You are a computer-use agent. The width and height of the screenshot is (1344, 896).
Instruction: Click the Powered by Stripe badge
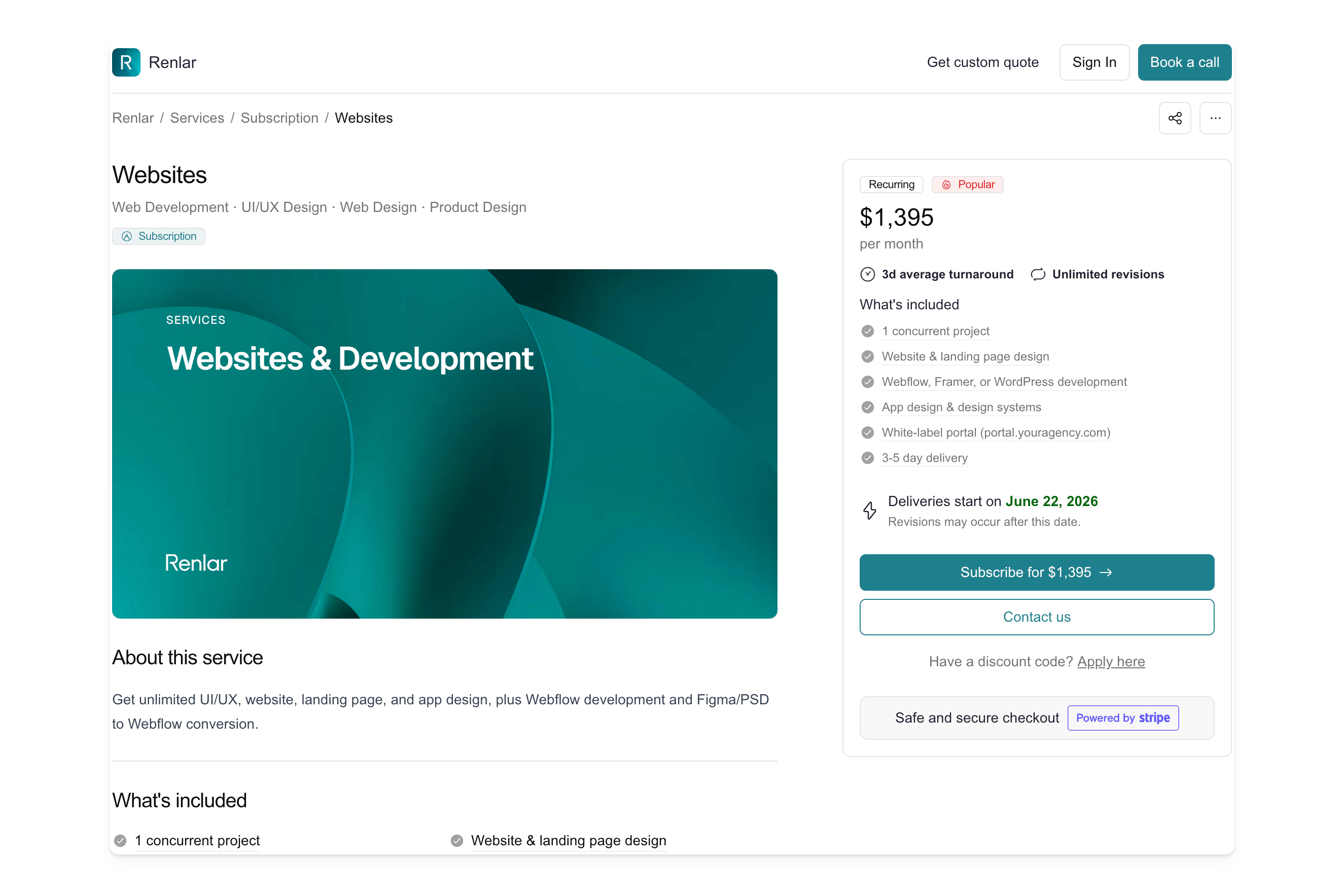coord(1123,718)
